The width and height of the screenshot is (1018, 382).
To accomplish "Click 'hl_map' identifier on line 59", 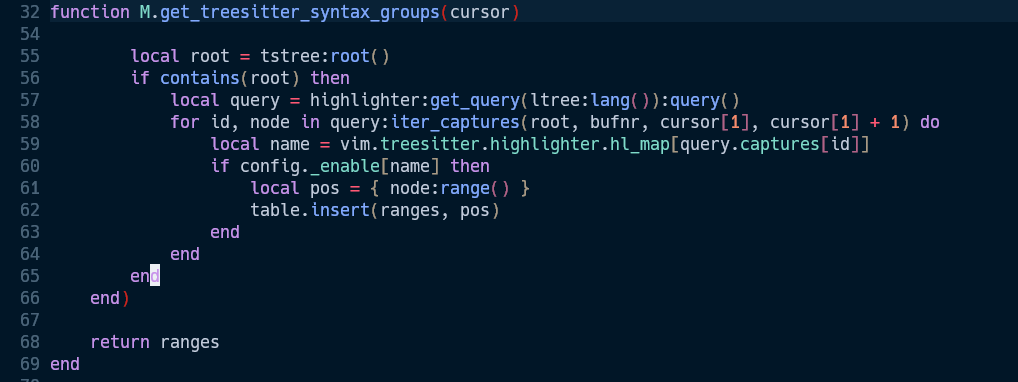I will point(639,144).
